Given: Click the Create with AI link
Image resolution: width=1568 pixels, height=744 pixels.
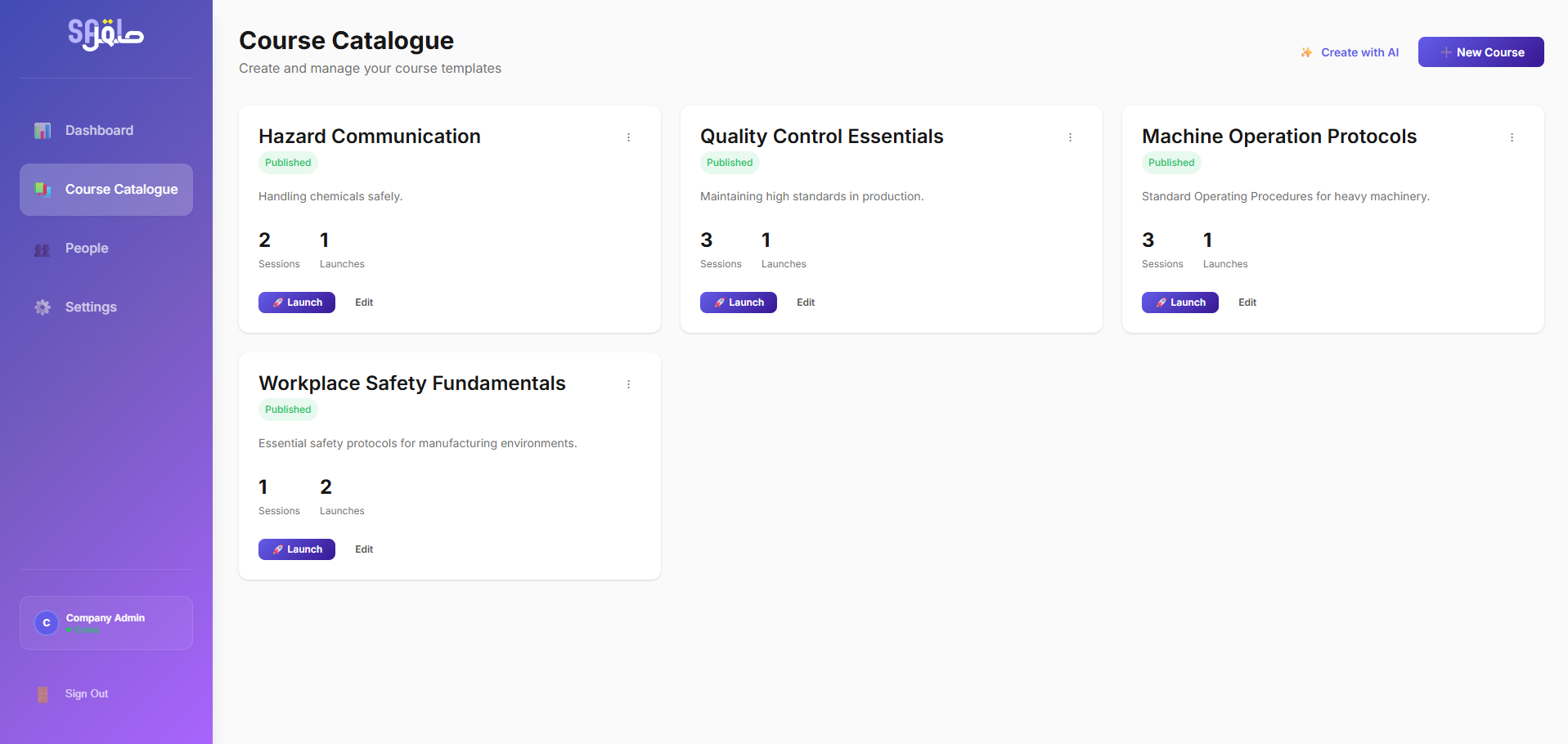Looking at the screenshot, I should point(1358,52).
